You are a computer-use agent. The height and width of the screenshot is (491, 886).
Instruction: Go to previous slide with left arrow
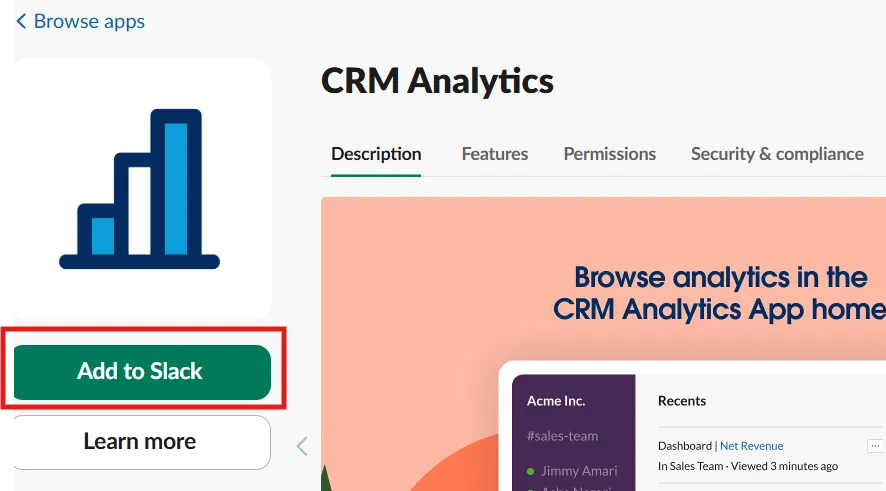click(302, 446)
